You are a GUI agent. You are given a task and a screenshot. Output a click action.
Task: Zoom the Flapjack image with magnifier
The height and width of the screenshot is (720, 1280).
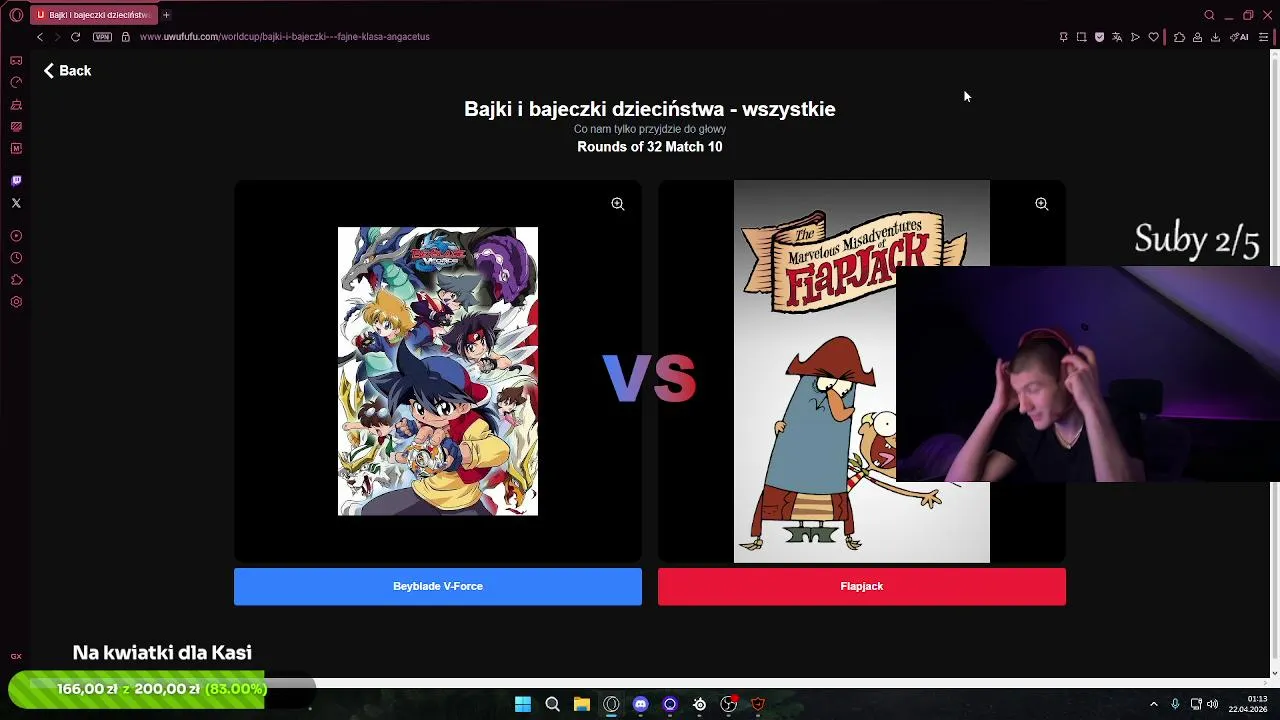[1041, 204]
